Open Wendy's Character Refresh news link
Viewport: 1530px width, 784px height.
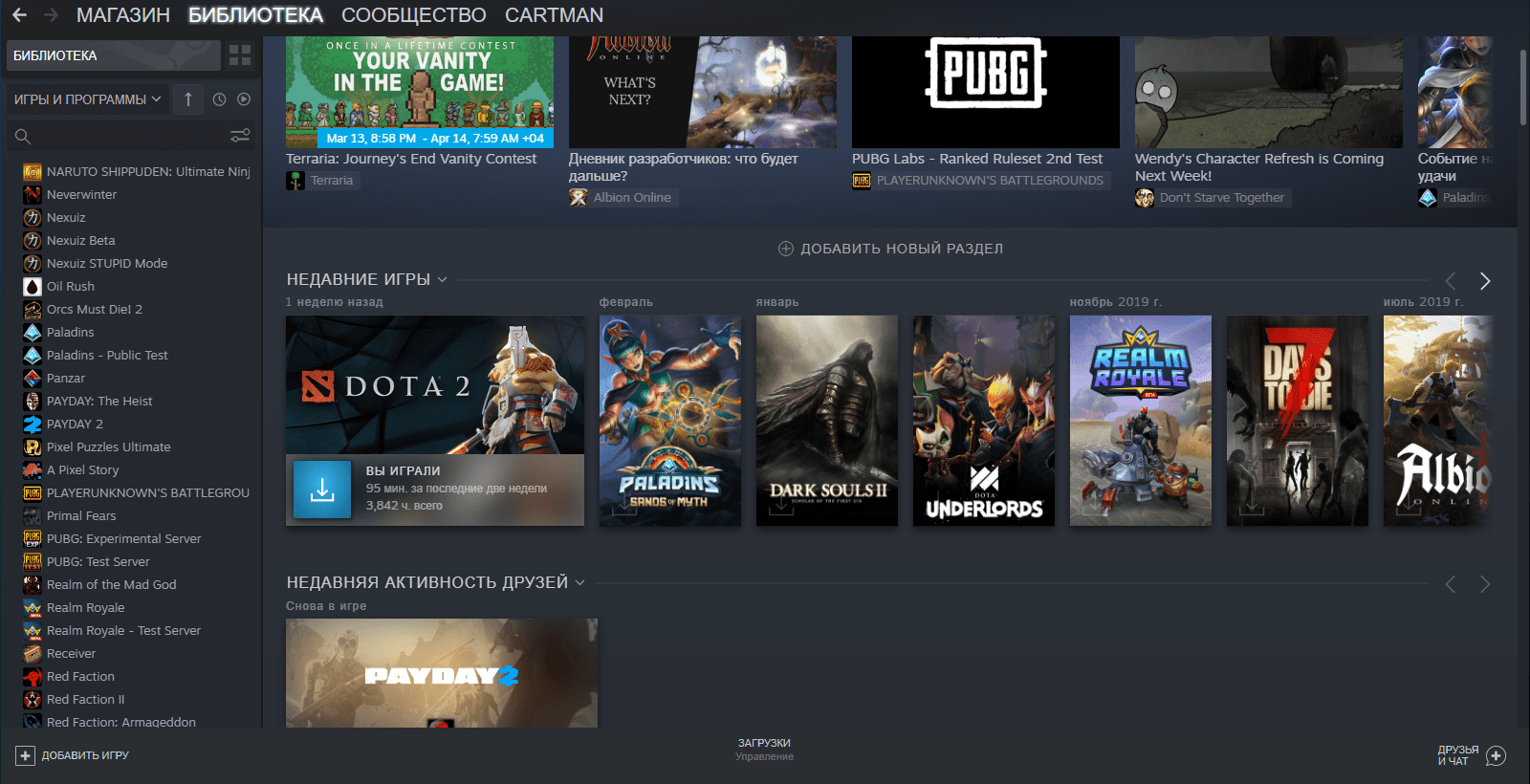click(x=1259, y=167)
